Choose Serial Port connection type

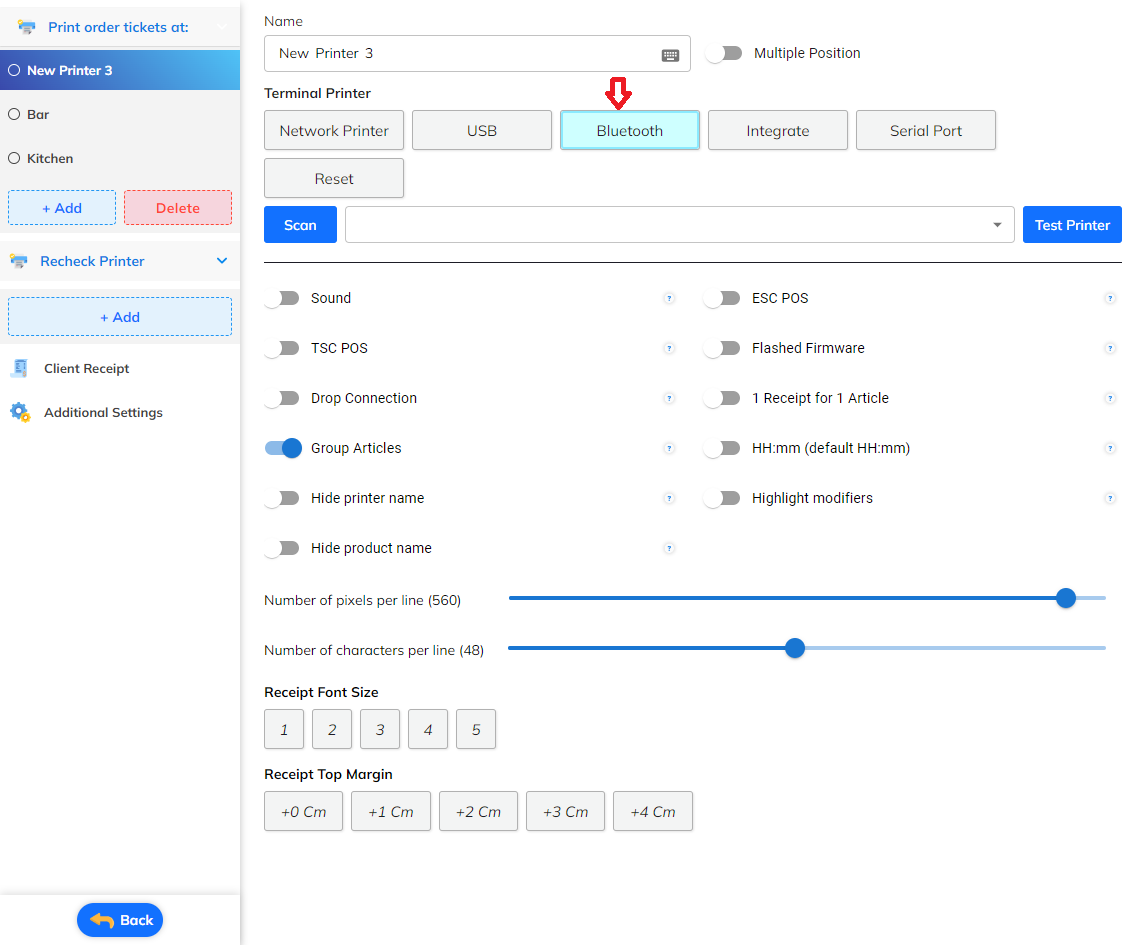point(926,131)
